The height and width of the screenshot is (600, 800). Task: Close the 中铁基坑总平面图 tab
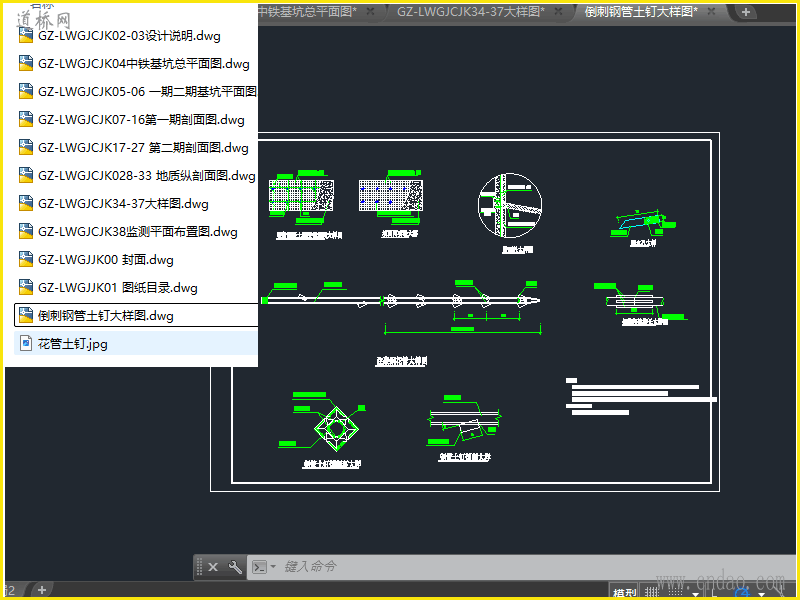click(x=370, y=11)
